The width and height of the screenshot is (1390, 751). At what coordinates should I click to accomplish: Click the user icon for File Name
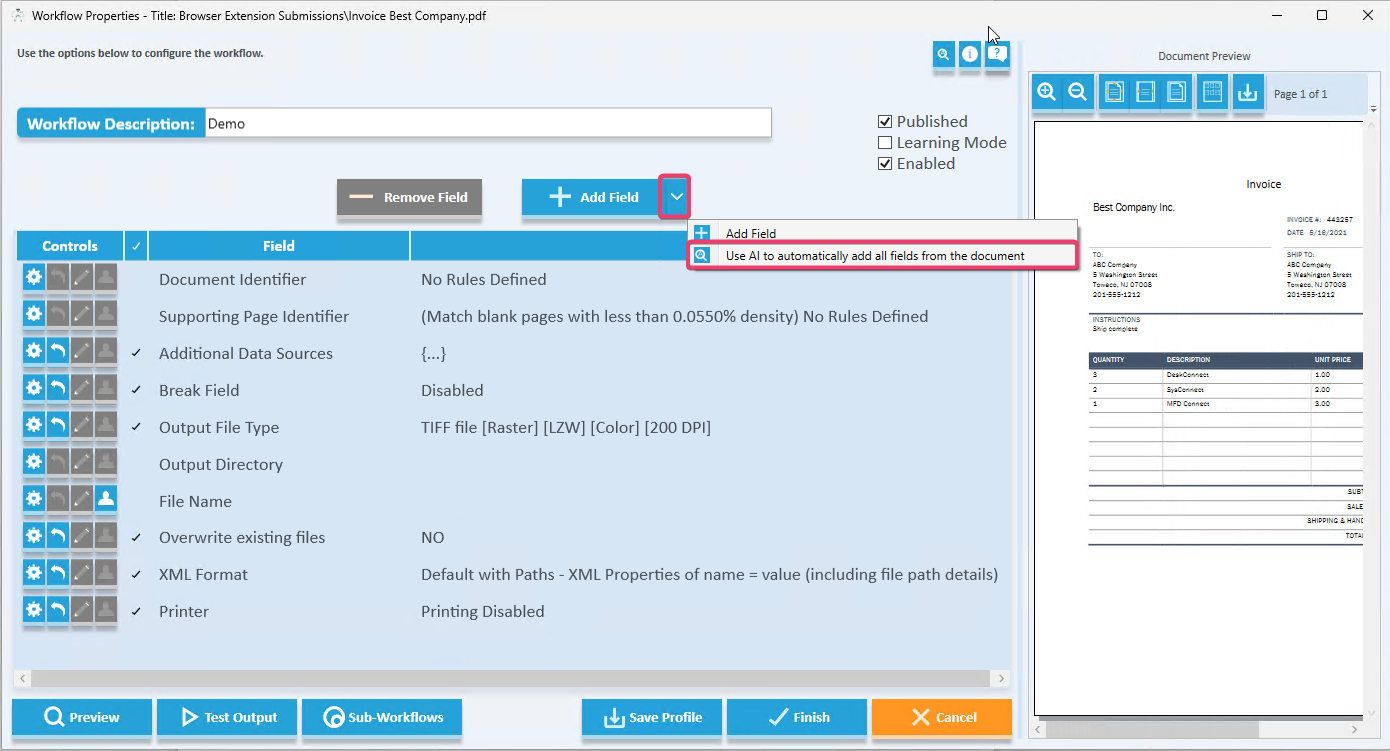point(106,499)
